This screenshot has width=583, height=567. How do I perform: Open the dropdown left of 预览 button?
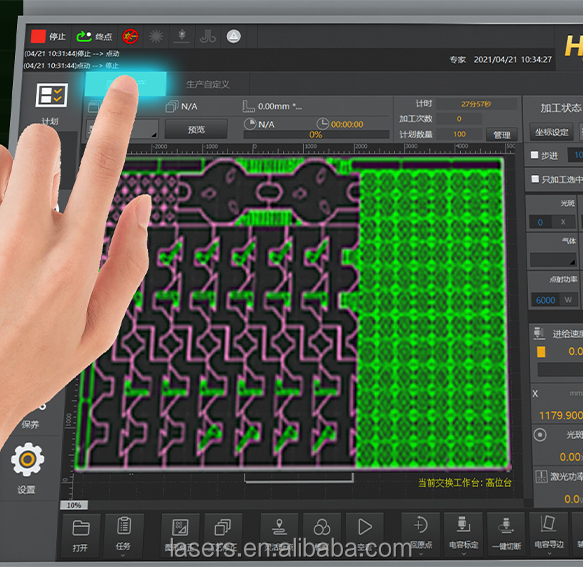122,129
